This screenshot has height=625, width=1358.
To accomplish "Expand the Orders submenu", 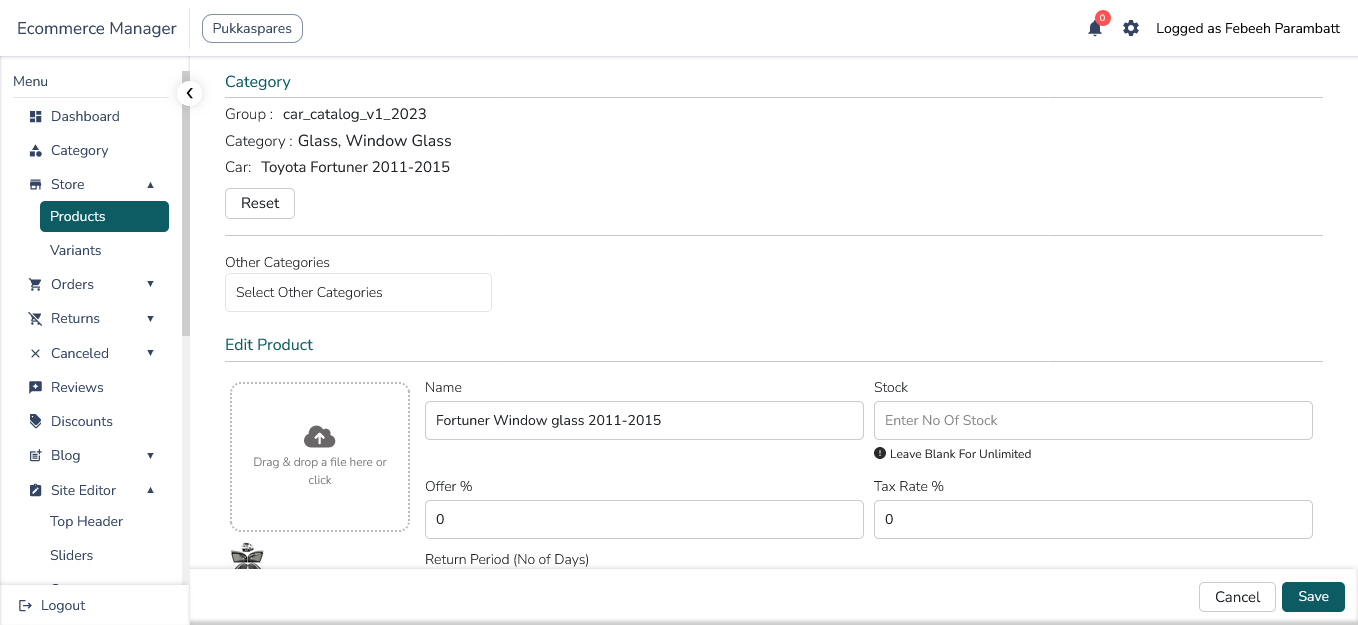I will click(151, 284).
